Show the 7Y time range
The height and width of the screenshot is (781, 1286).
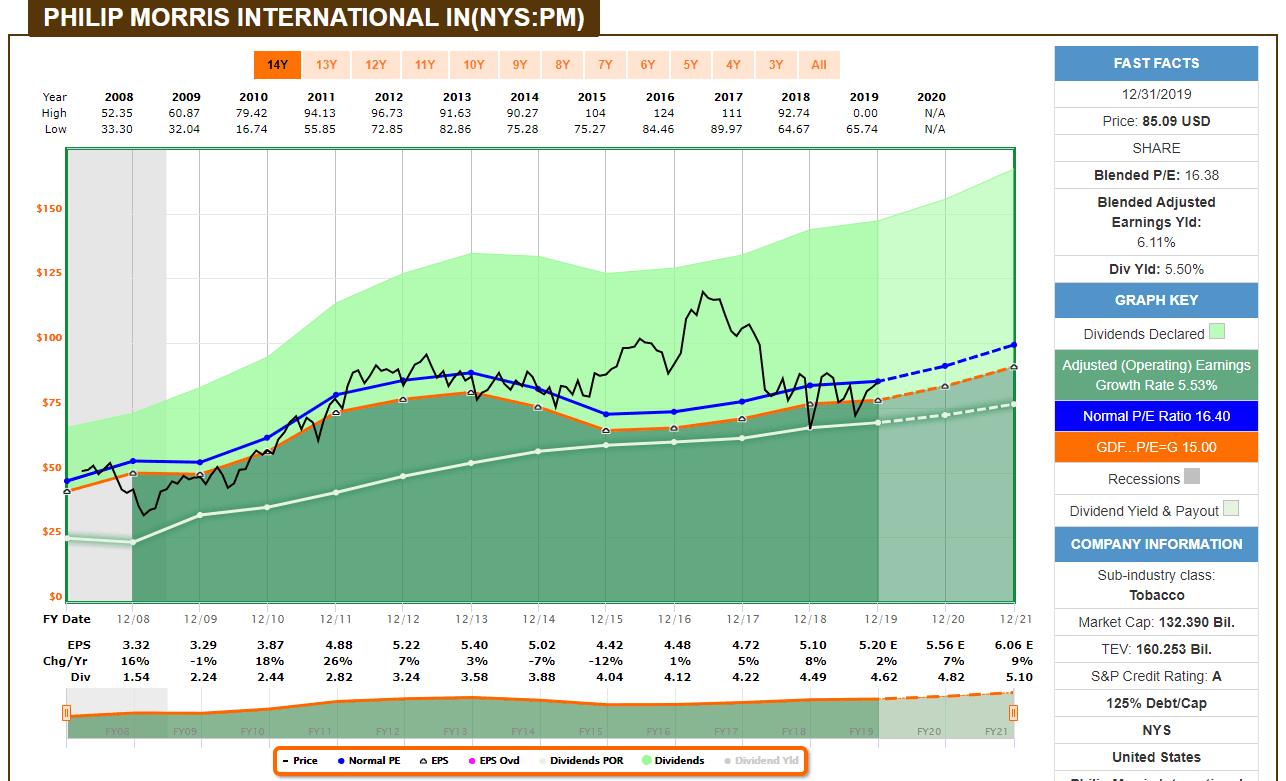(605, 65)
